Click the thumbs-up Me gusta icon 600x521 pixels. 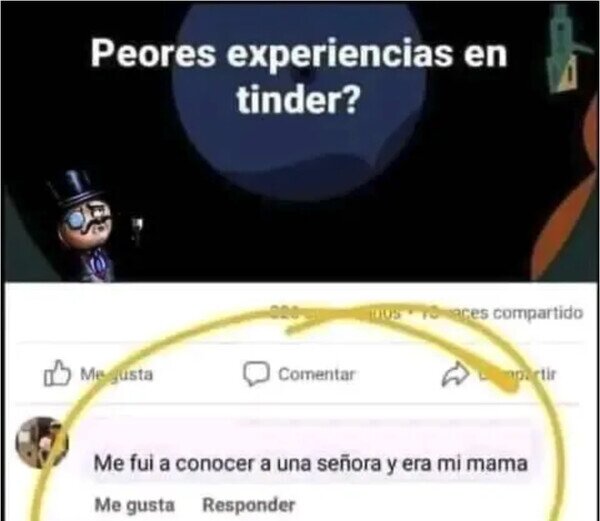(x=57, y=373)
